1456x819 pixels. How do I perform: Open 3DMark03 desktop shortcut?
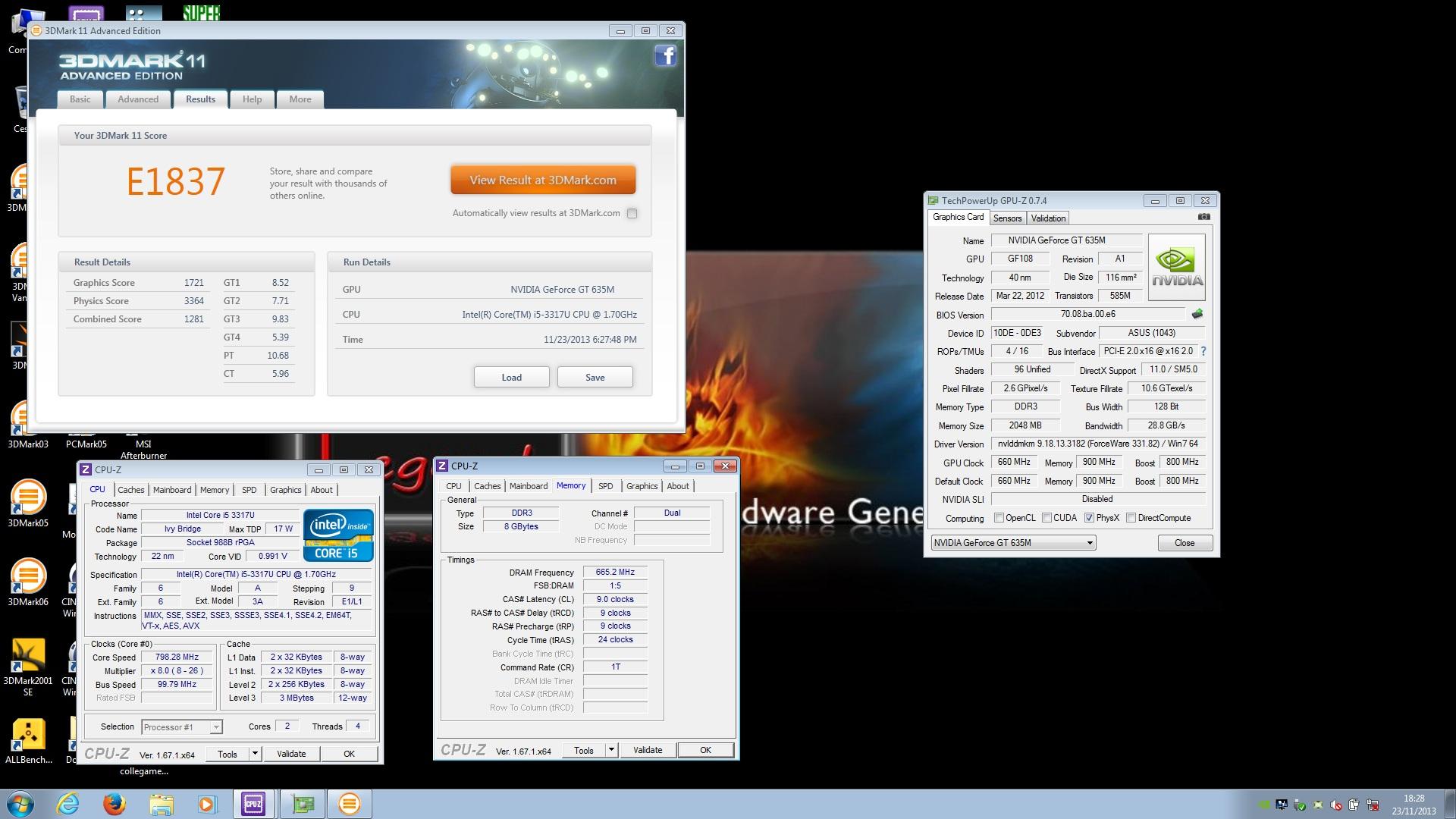(28, 425)
